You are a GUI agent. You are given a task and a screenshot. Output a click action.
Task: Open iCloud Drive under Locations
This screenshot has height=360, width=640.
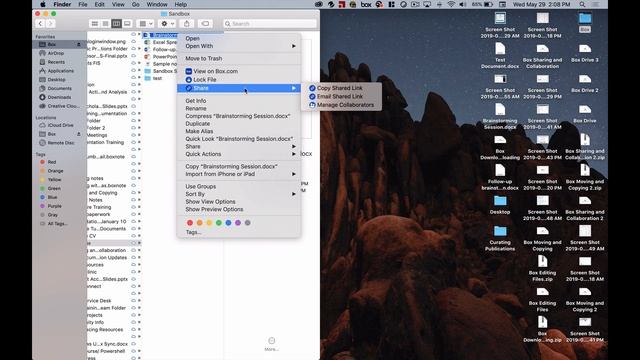click(x=60, y=125)
